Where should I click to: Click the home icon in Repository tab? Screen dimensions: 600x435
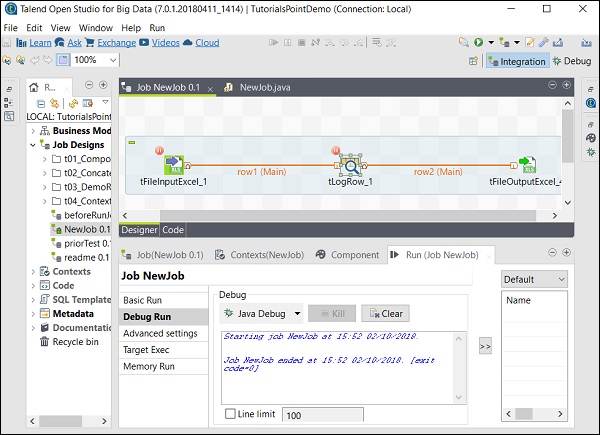click(34, 87)
